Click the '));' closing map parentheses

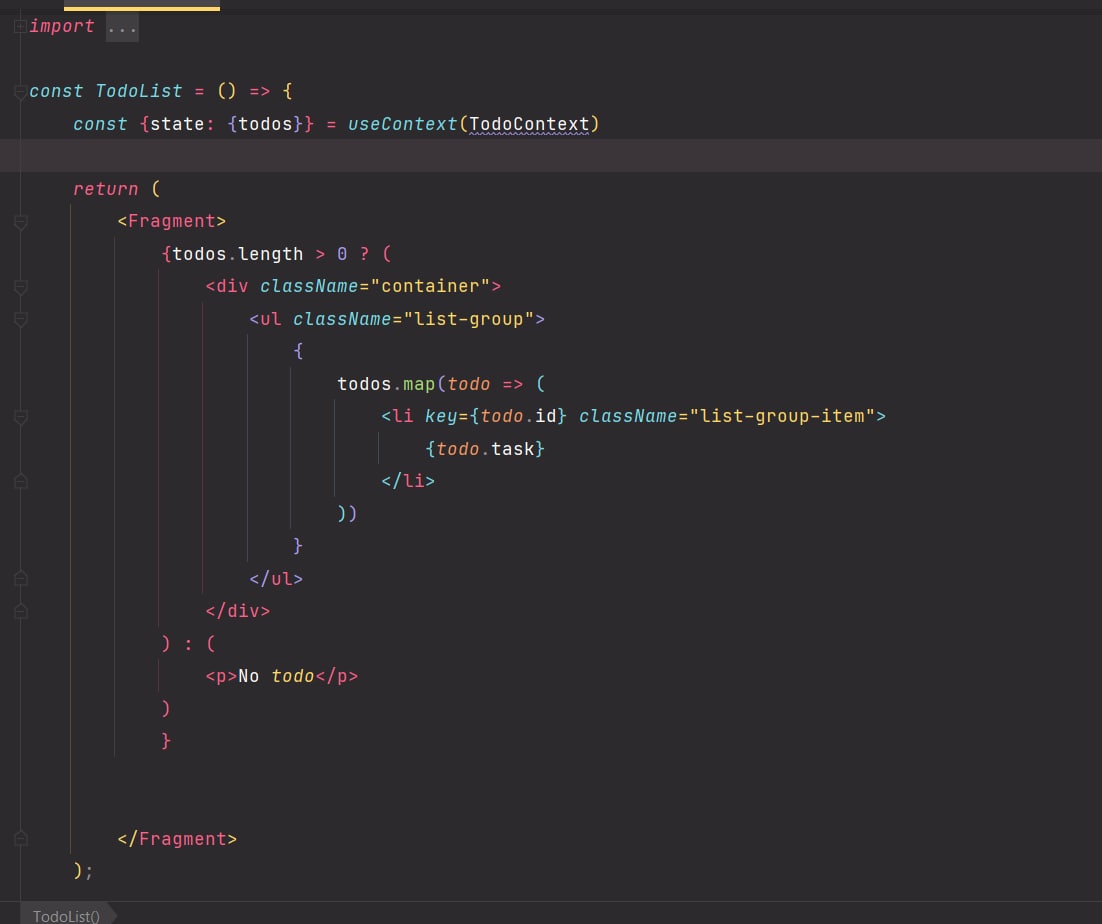click(347, 513)
